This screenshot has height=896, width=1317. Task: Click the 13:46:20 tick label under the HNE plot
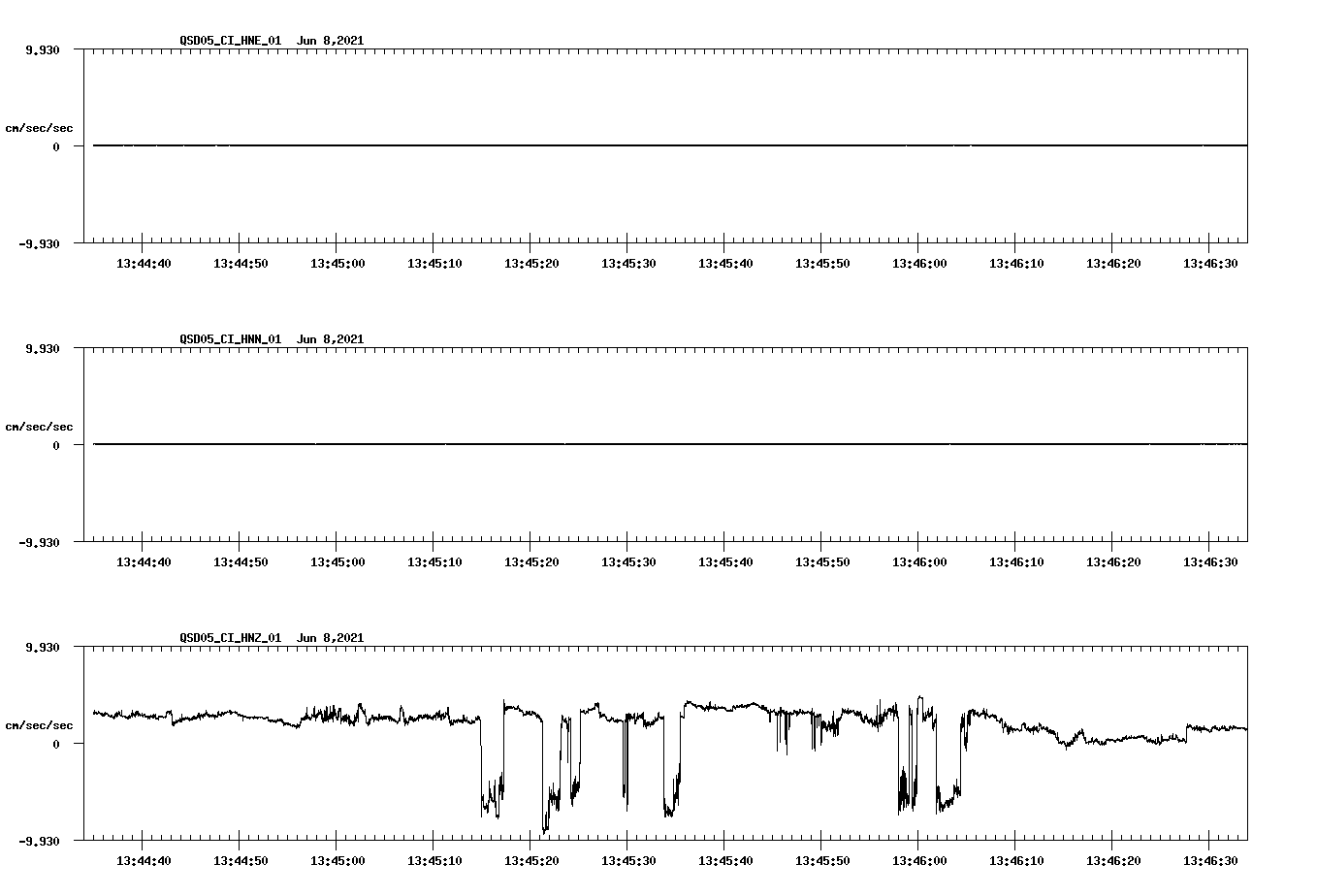click(1113, 264)
